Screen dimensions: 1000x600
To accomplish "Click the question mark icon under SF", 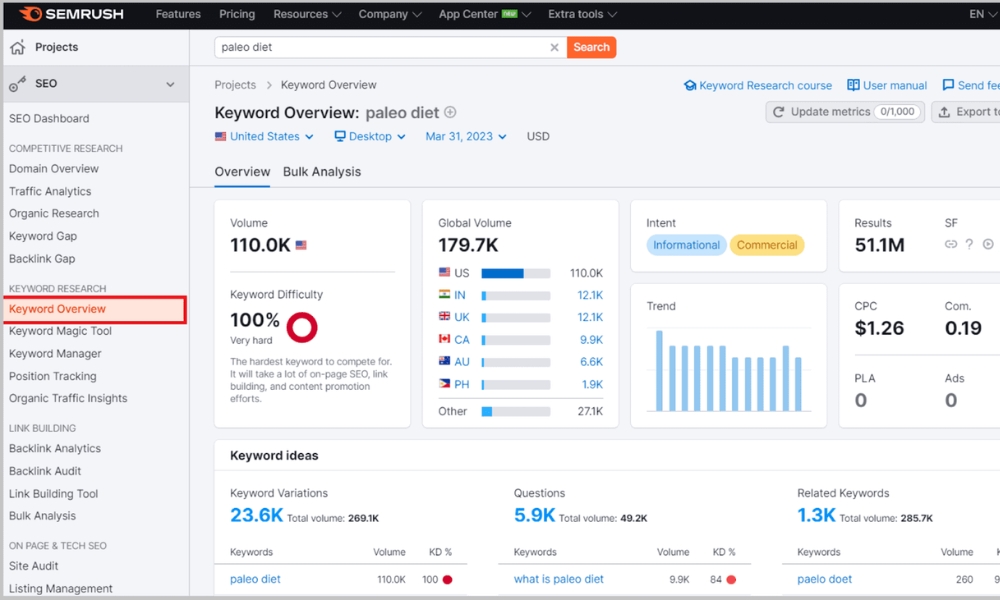I will (x=969, y=244).
